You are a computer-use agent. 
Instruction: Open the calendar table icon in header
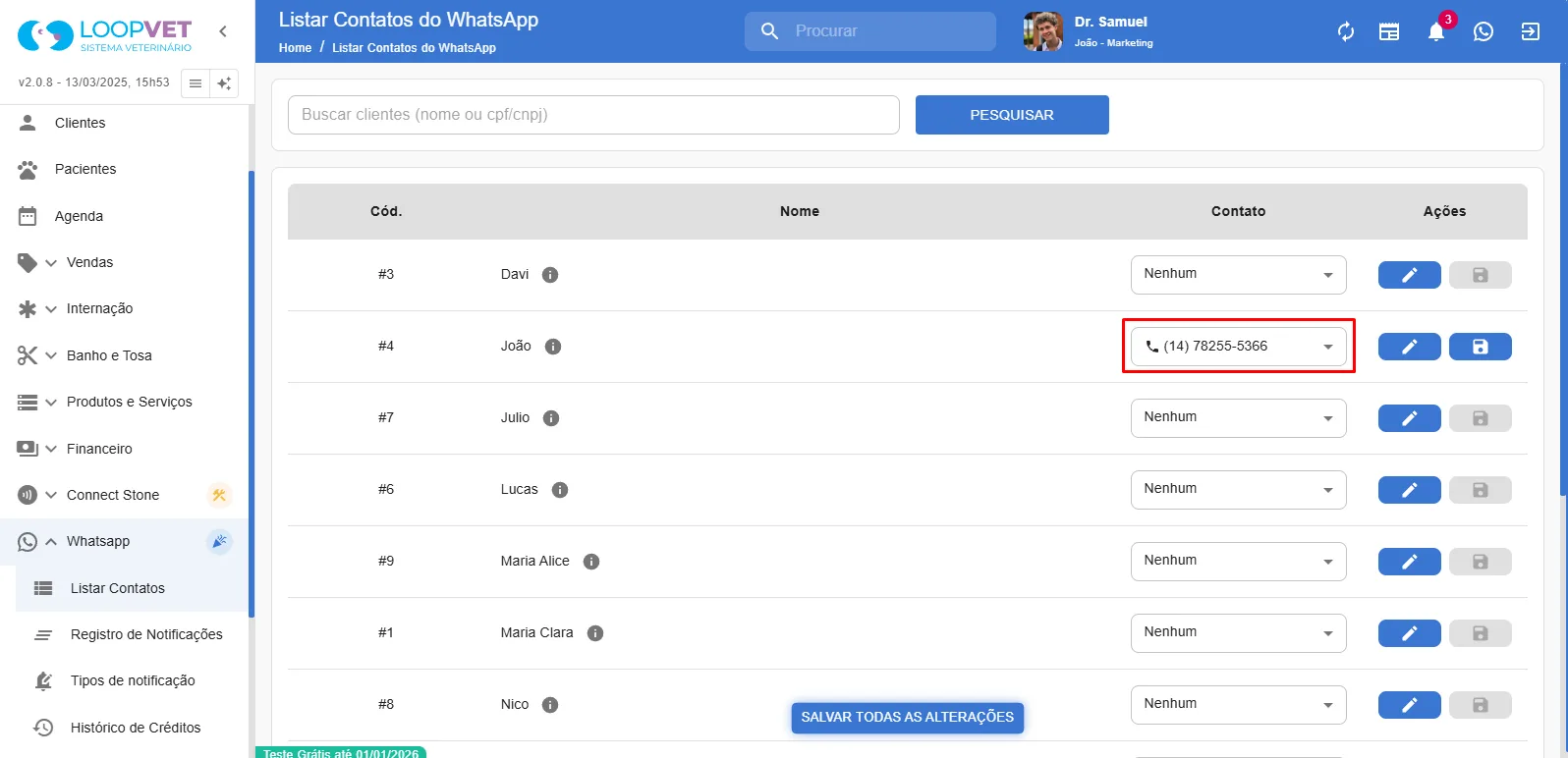(x=1389, y=31)
